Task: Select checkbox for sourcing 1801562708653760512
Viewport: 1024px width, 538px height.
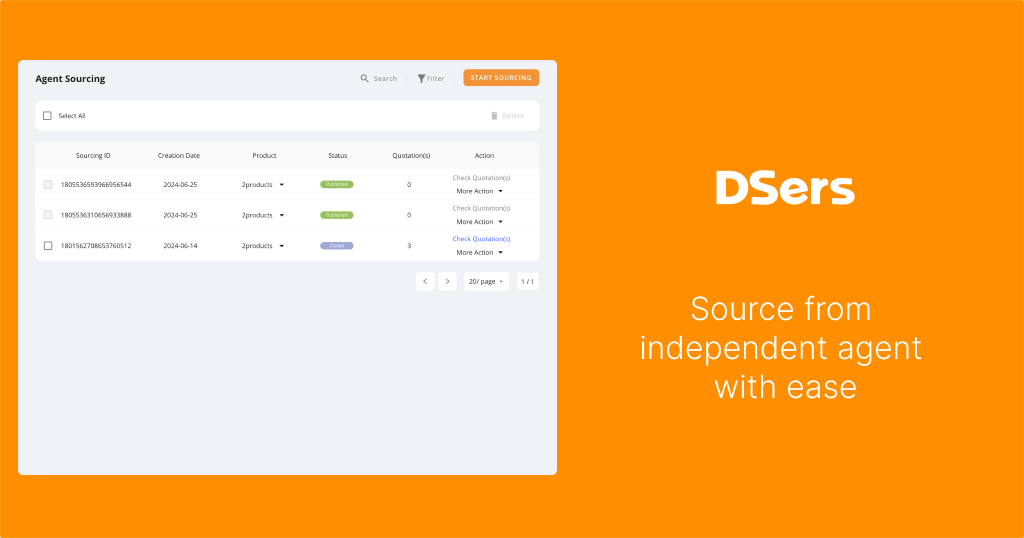Action: click(48, 245)
